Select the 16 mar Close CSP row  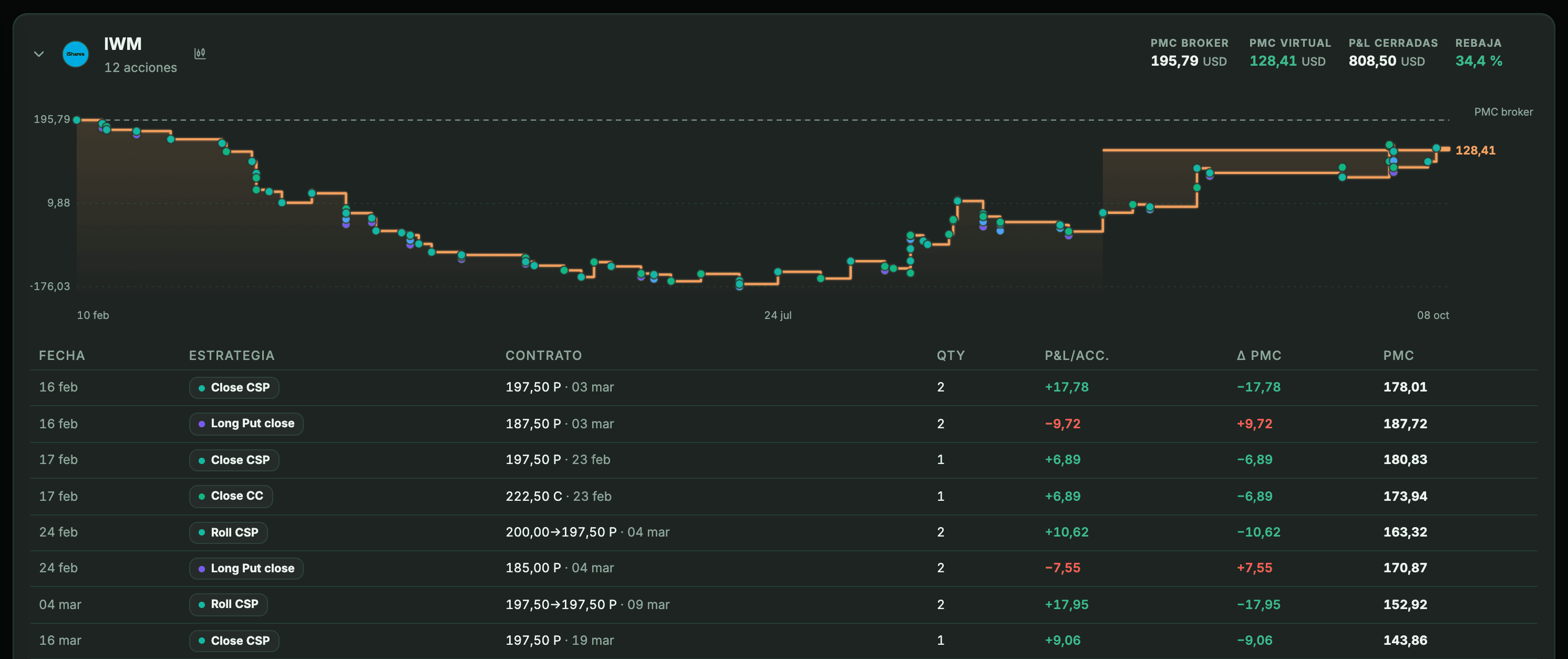point(784,641)
